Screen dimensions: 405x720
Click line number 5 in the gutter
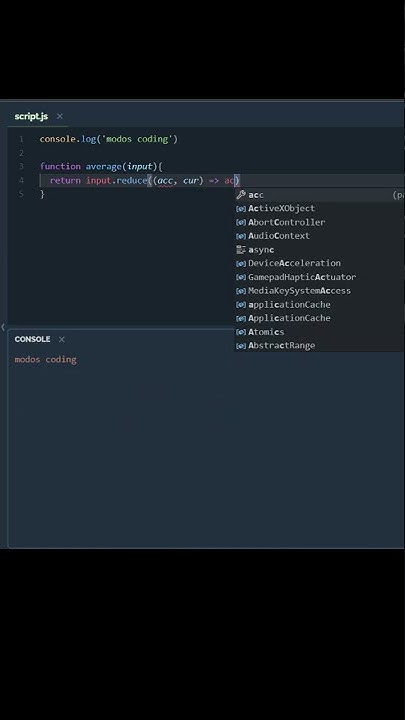[21, 194]
